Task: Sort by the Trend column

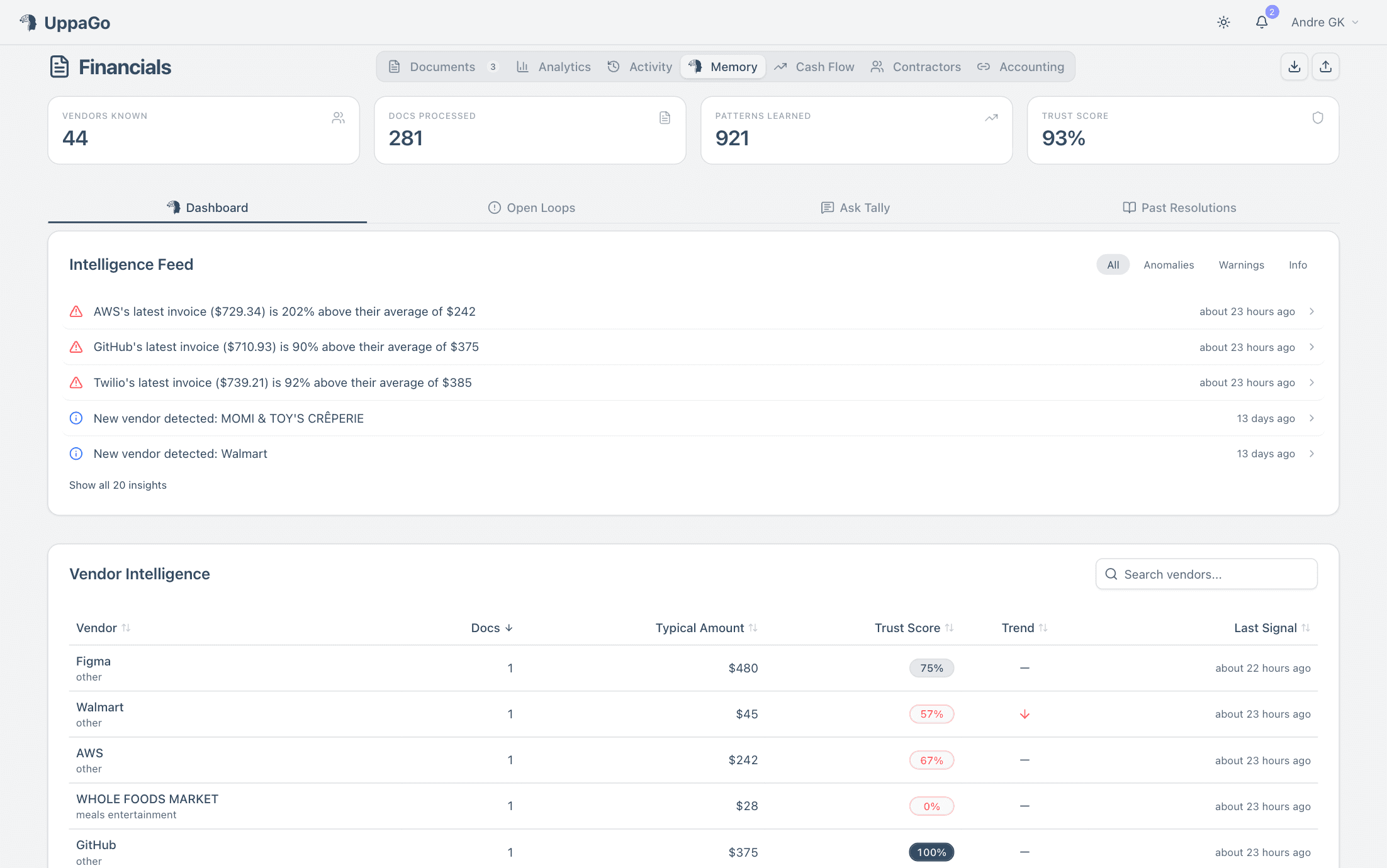Action: [1025, 628]
